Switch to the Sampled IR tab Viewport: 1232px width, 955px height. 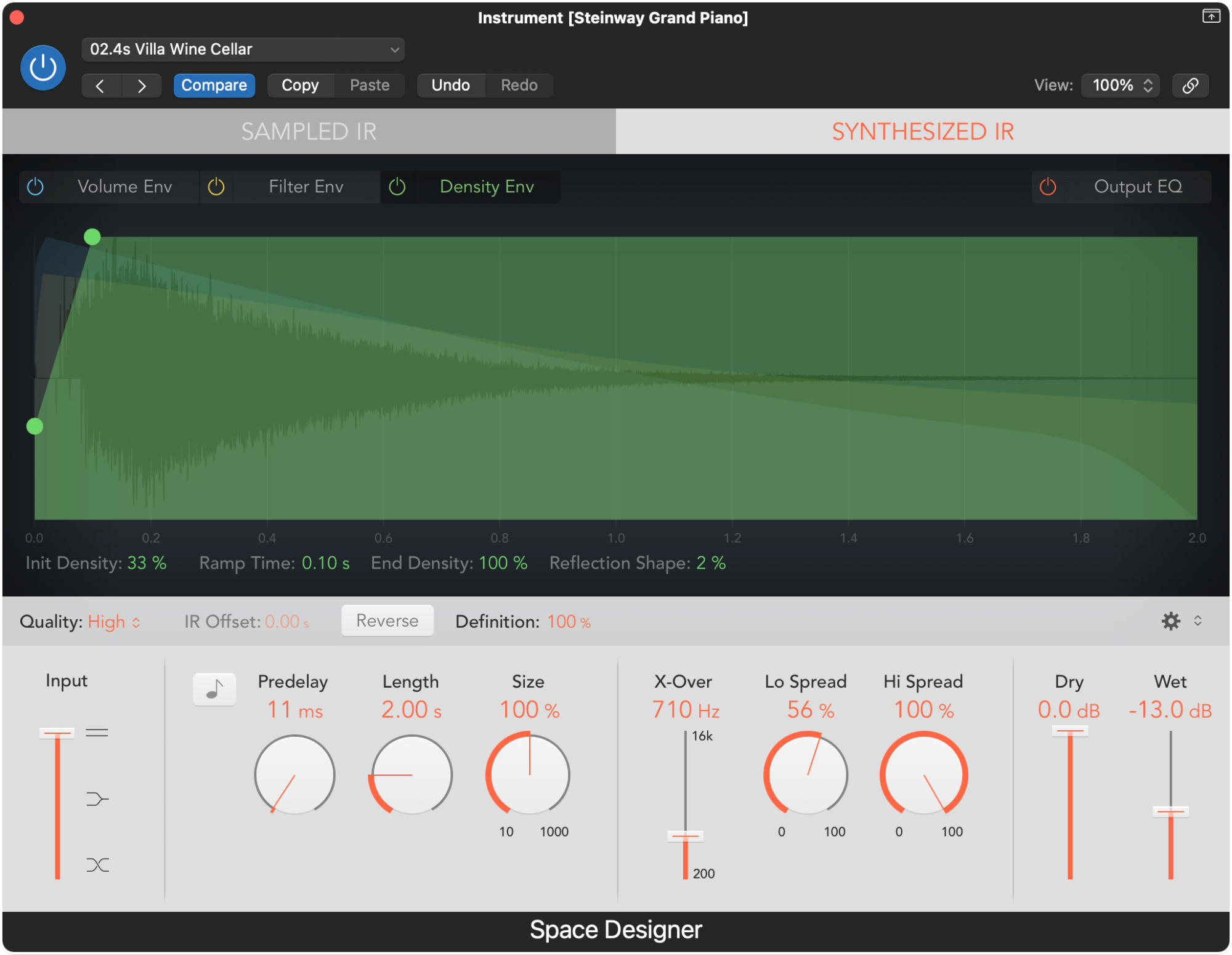tap(309, 131)
